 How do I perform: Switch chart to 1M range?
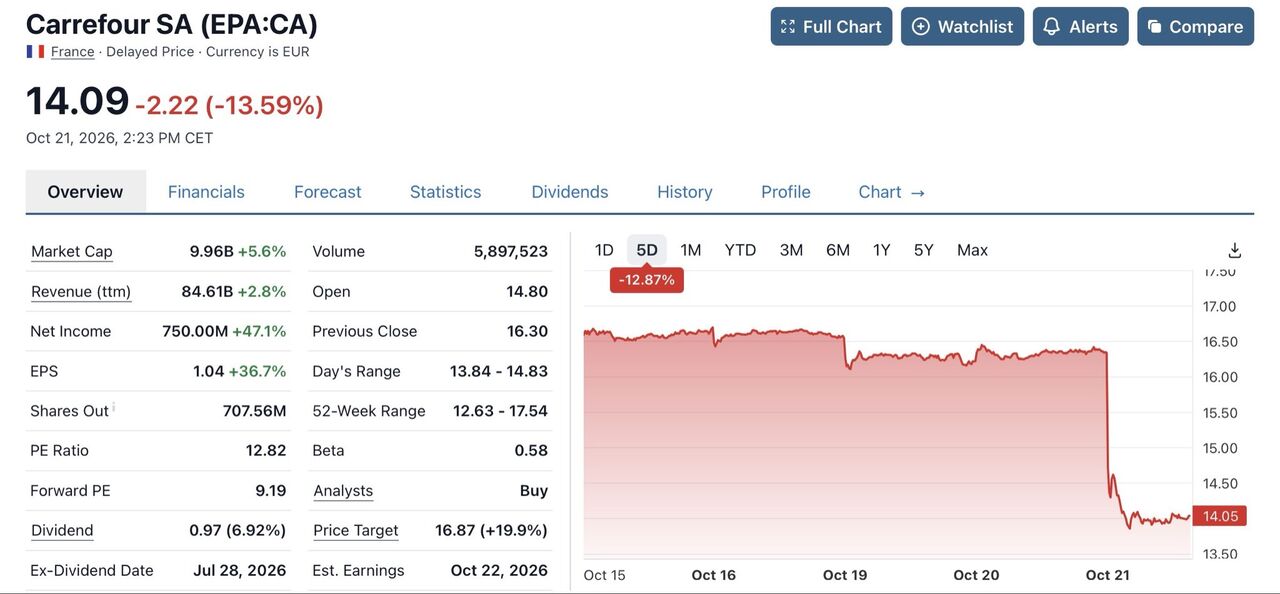coord(691,250)
